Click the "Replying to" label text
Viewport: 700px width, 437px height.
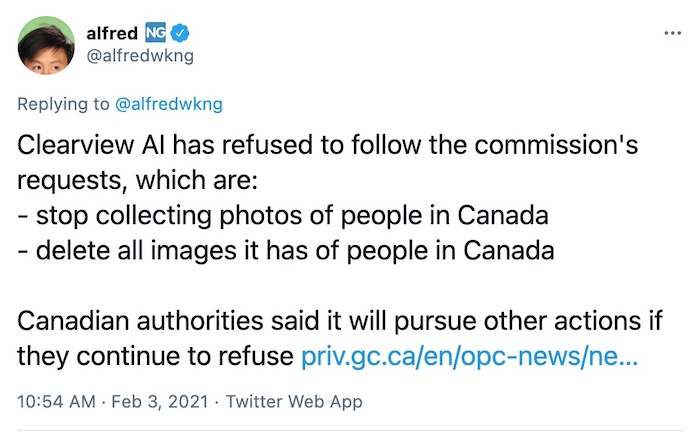[x=63, y=104]
